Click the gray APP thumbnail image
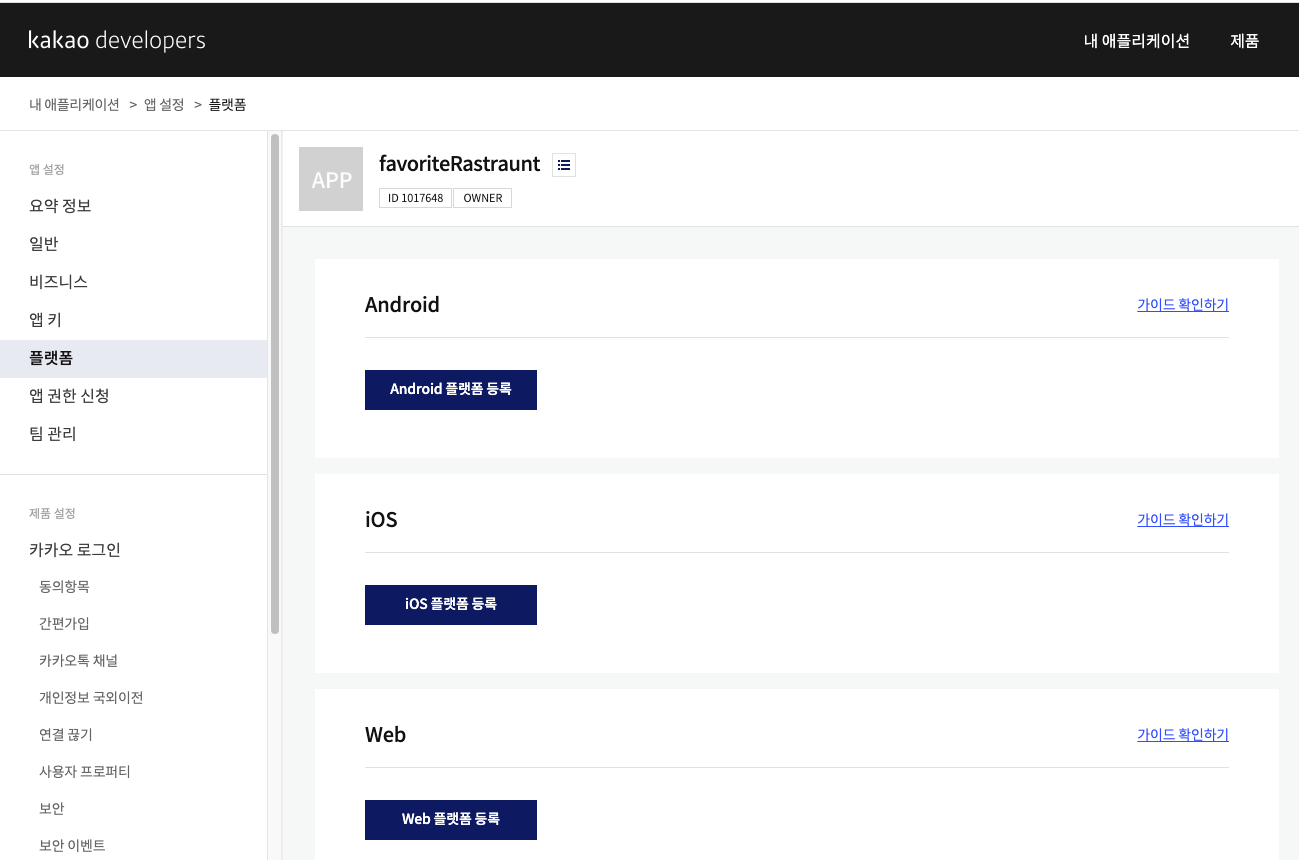The height and width of the screenshot is (860, 1299). pyautogui.click(x=331, y=179)
